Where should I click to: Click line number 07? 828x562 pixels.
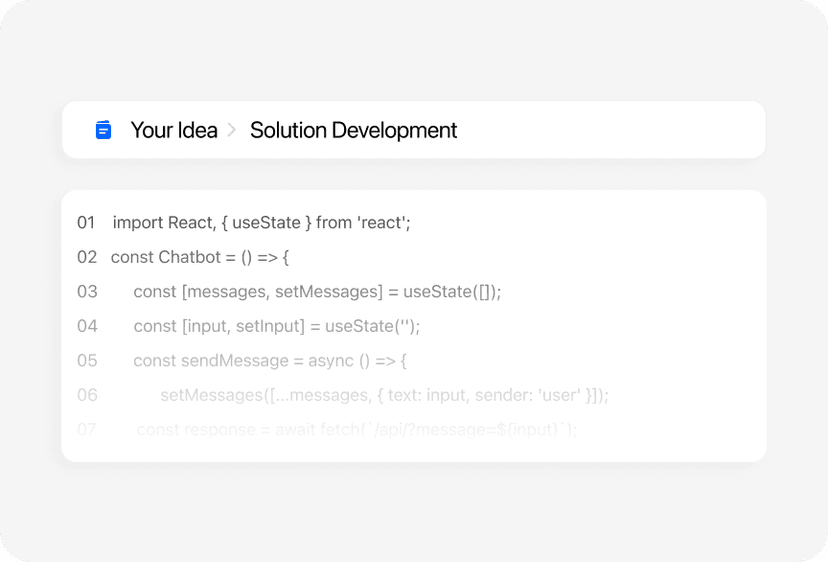87,429
